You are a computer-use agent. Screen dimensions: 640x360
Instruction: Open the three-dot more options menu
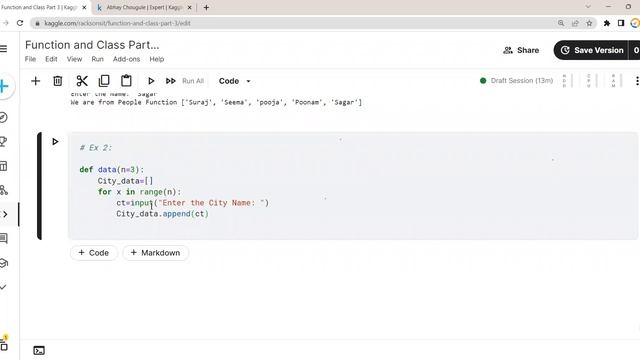pos(637,81)
